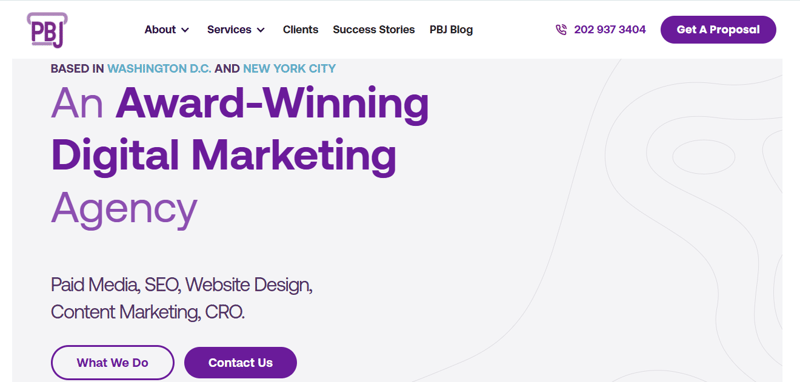Expand the Services chevron arrow

click(261, 30)
